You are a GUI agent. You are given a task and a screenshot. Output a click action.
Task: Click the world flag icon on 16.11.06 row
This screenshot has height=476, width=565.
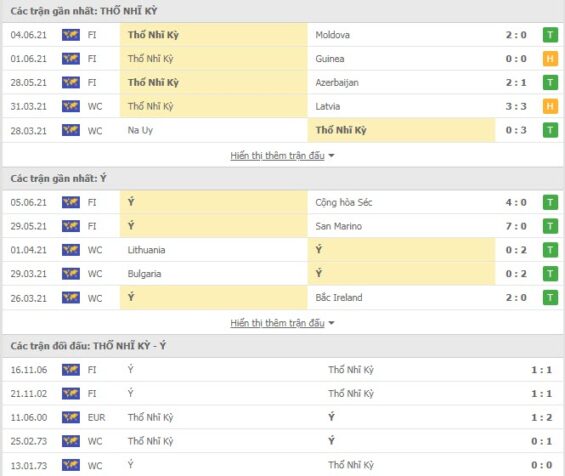pos(71,370)
